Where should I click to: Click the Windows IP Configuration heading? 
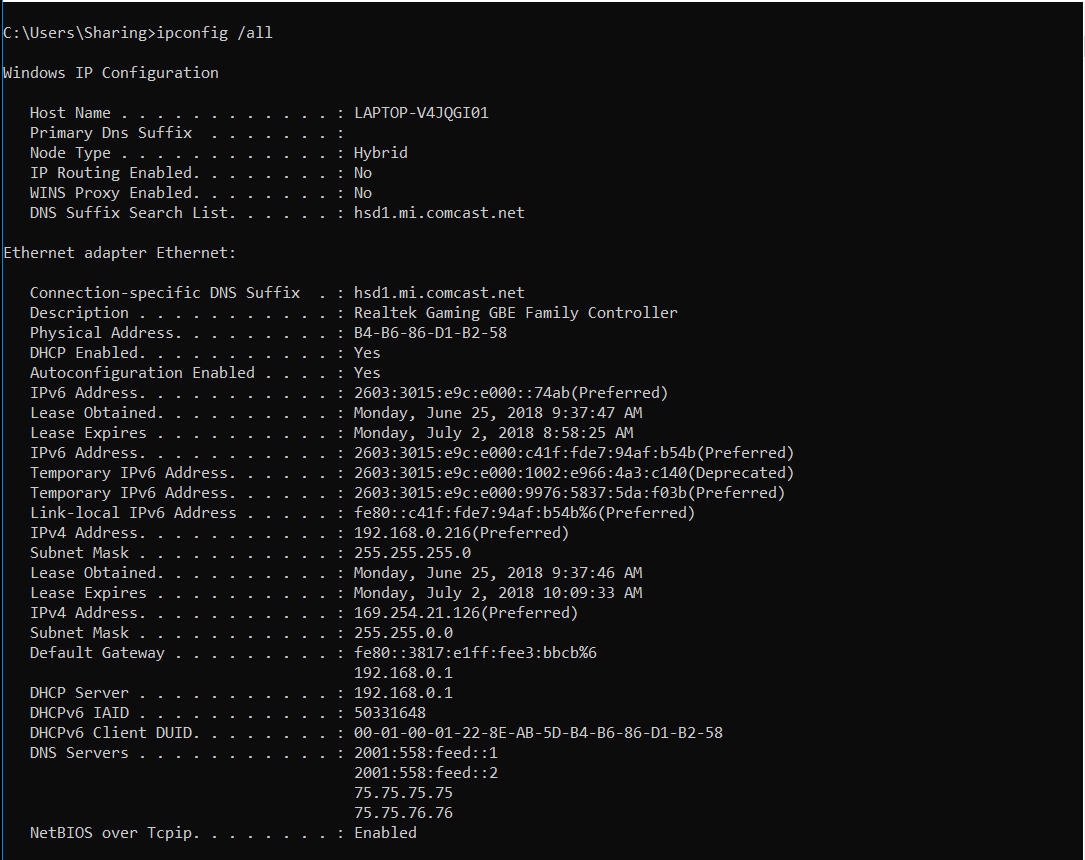pos(111,73)
